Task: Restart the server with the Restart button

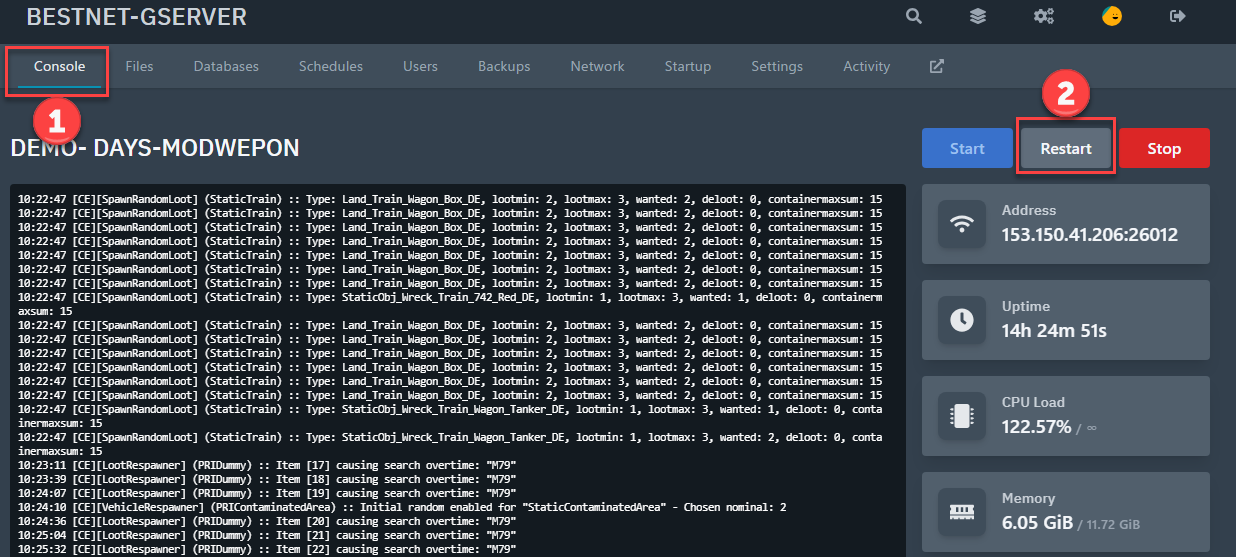Action: tap(1066, 148)
